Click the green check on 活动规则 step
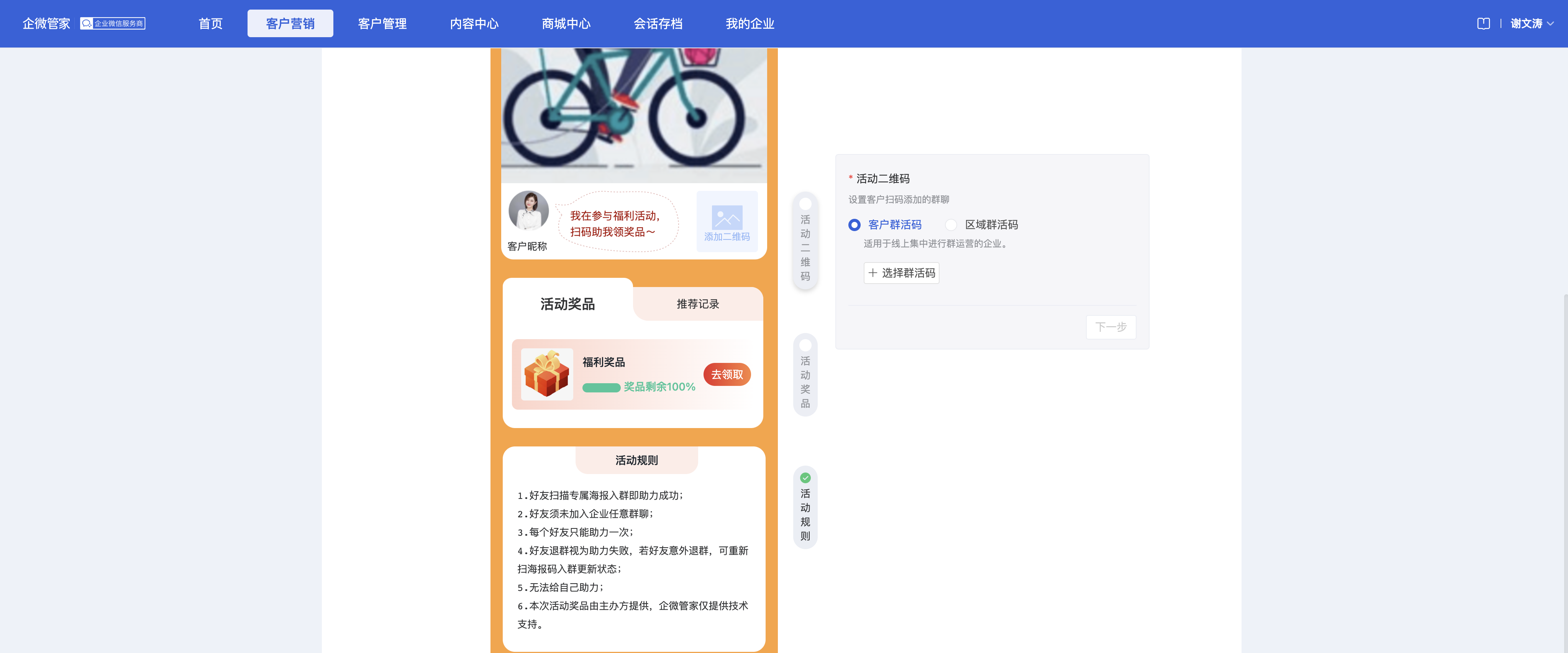Image resolution: width=1568 pixels, height=653 pixels. 805,478
